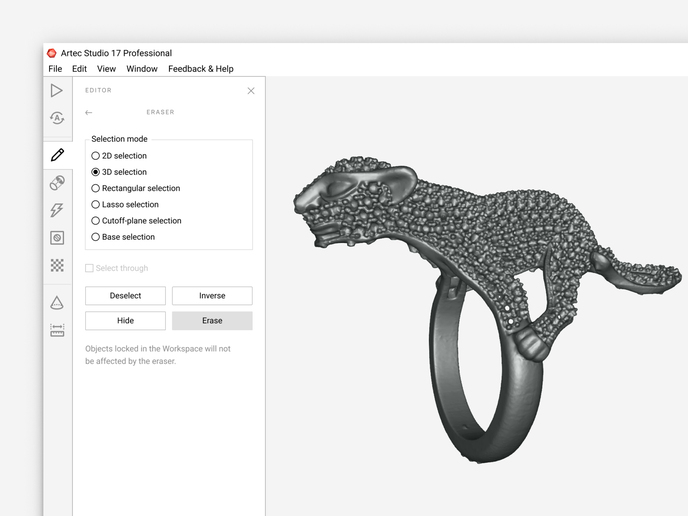This screenshot has height=516, width=688.
Task: Select the Lasso selection radio button
Action: (x=96, y=204)
